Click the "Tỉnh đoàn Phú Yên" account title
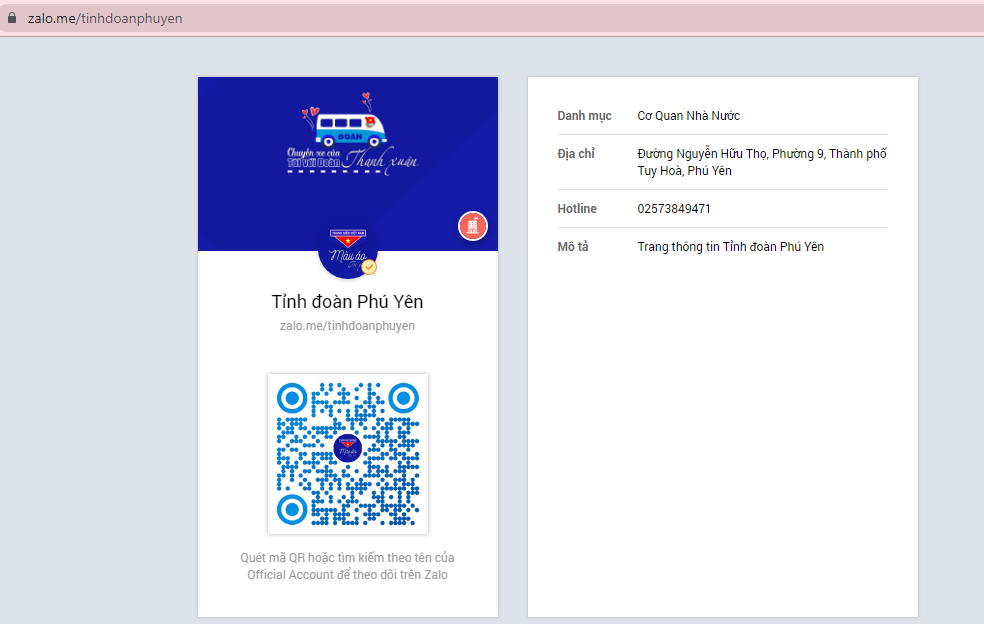 (348, 301)
